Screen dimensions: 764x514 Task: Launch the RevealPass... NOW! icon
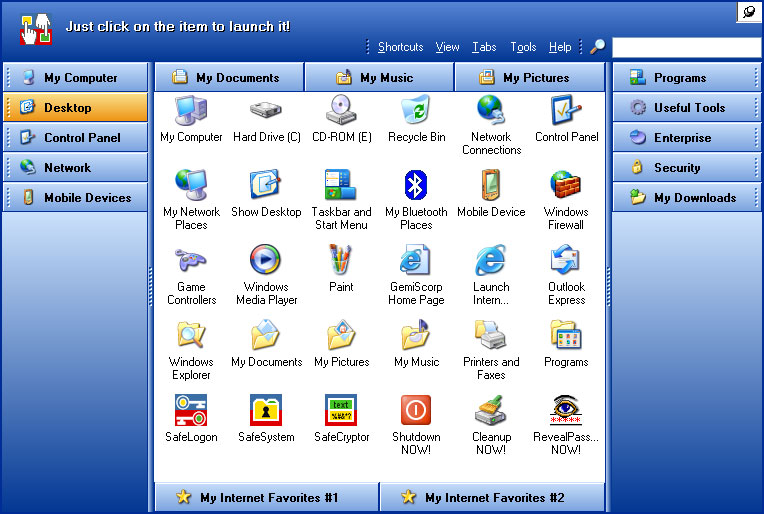point(566,410)
